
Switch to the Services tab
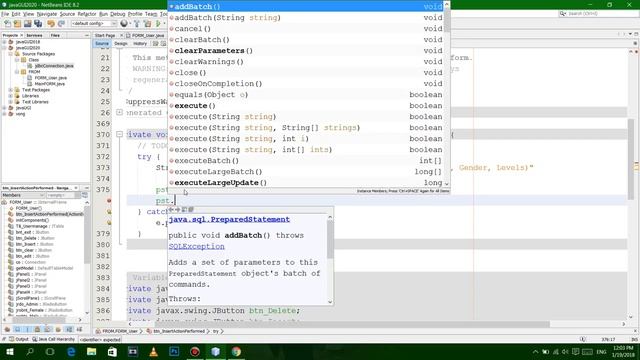click(34, 36)
